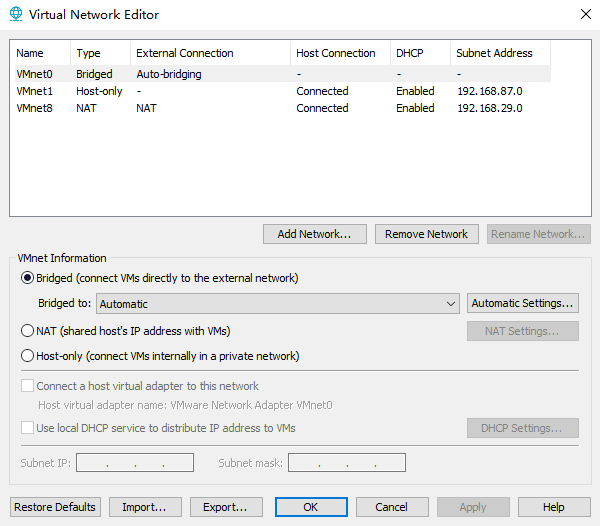
Task: Click the Add Network button
Action: coord(314,234)
